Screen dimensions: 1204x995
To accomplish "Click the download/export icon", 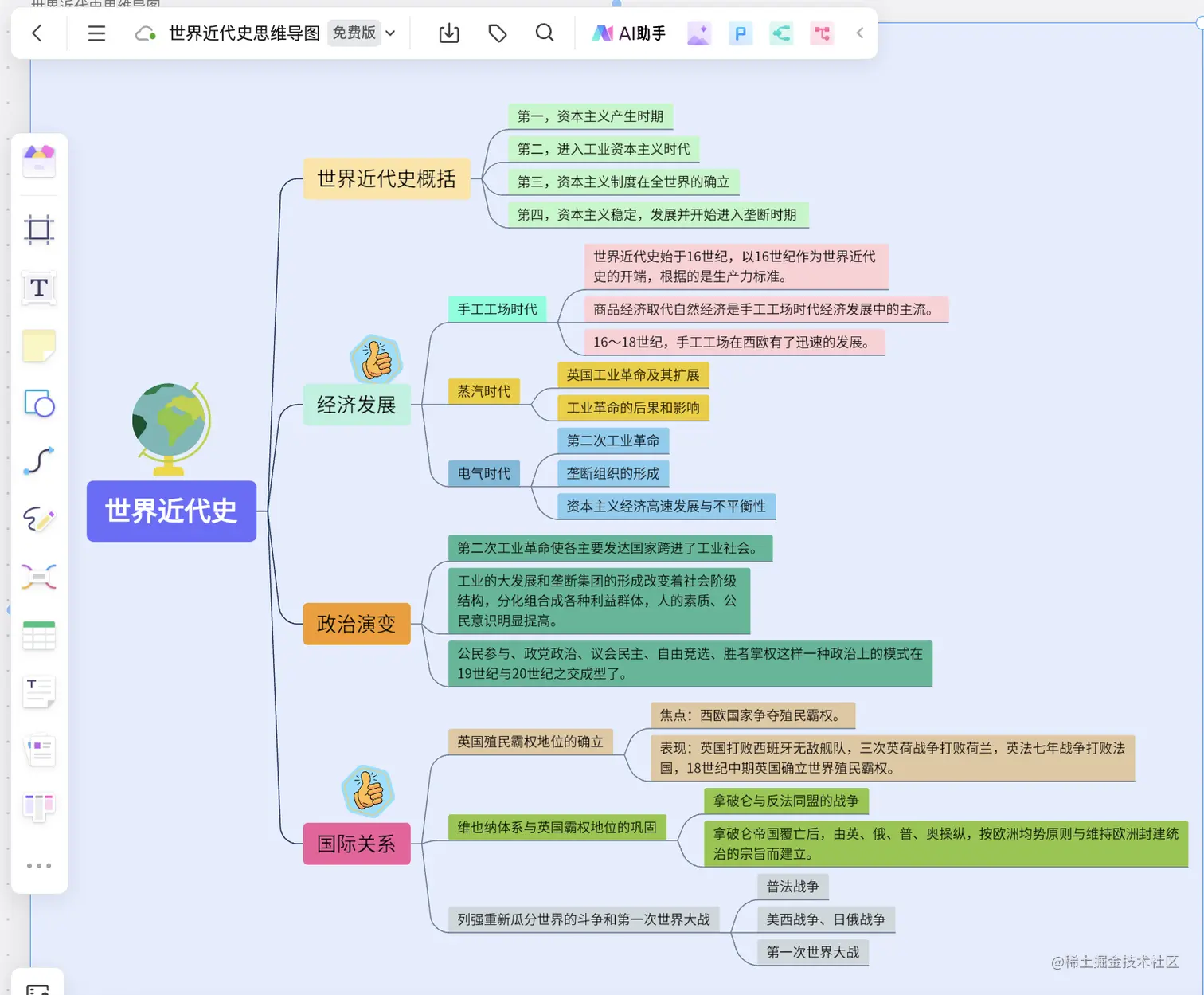I will click(449, 33).
